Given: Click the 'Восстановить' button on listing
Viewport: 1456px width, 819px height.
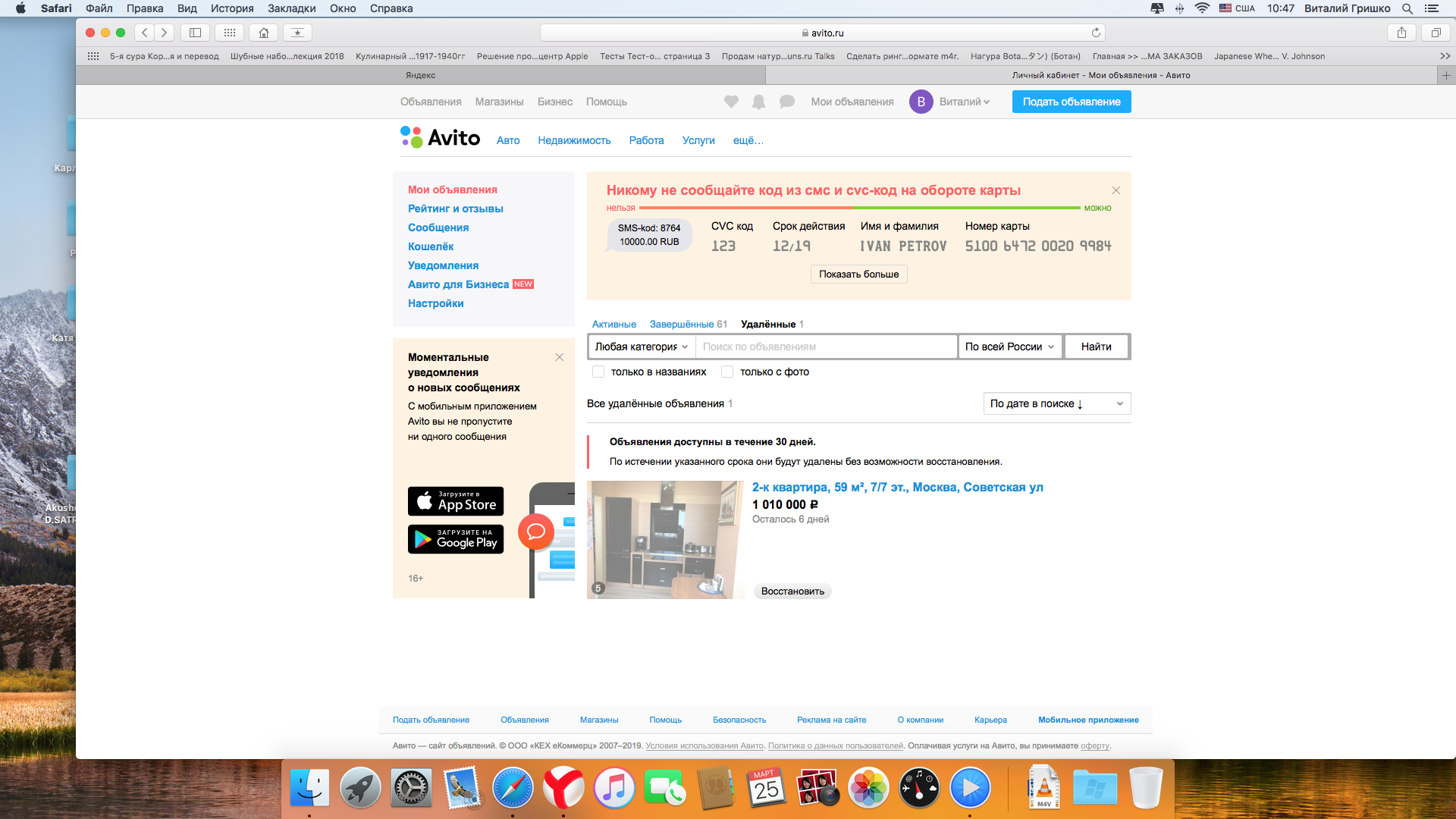Looking at the screenshot, I should 792,591.
